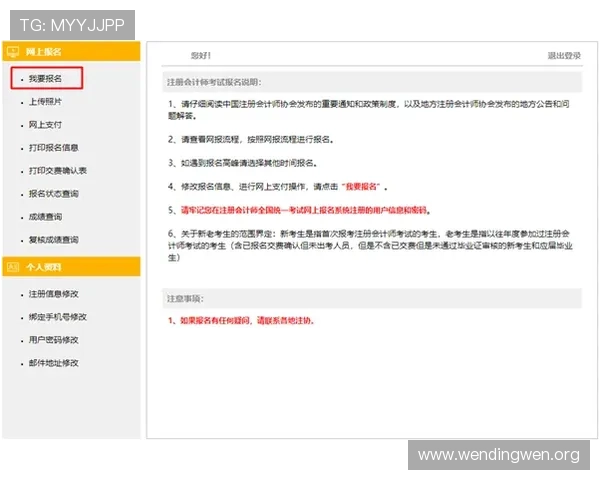Click the red "我要报名" text in item 4

[x=361, y=187]
